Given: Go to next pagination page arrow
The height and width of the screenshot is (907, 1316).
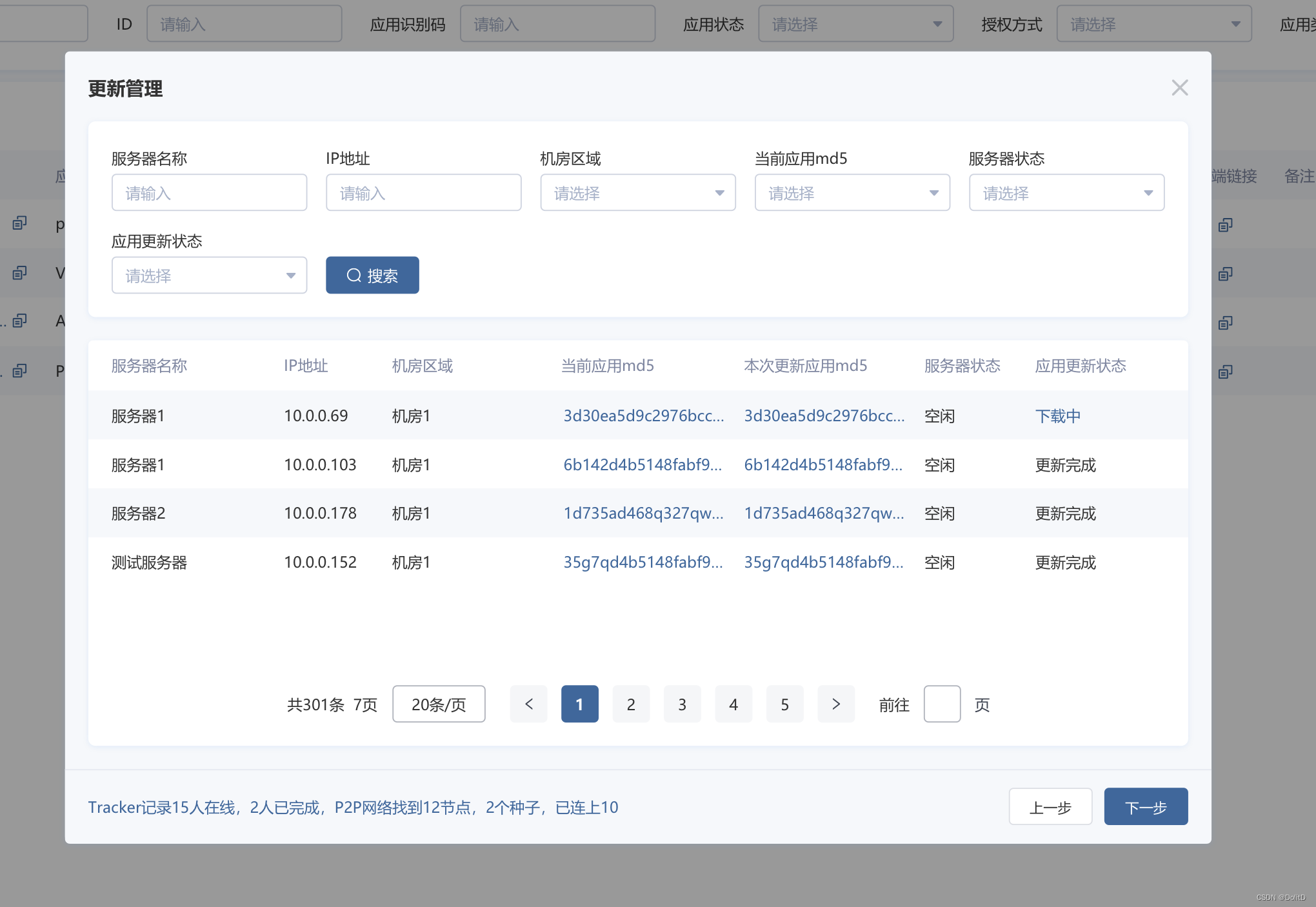Looking at the screenshot, I should [x=835, y=704].
